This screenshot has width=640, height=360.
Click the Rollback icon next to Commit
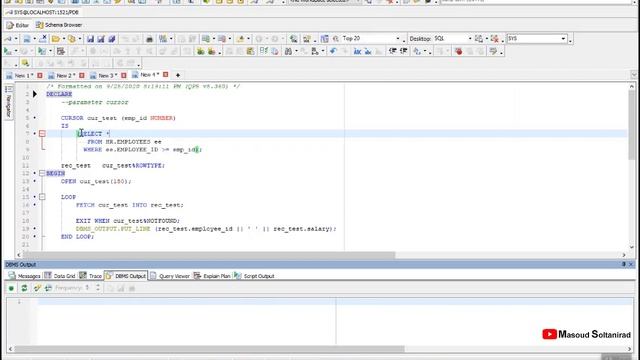[211, 51]
